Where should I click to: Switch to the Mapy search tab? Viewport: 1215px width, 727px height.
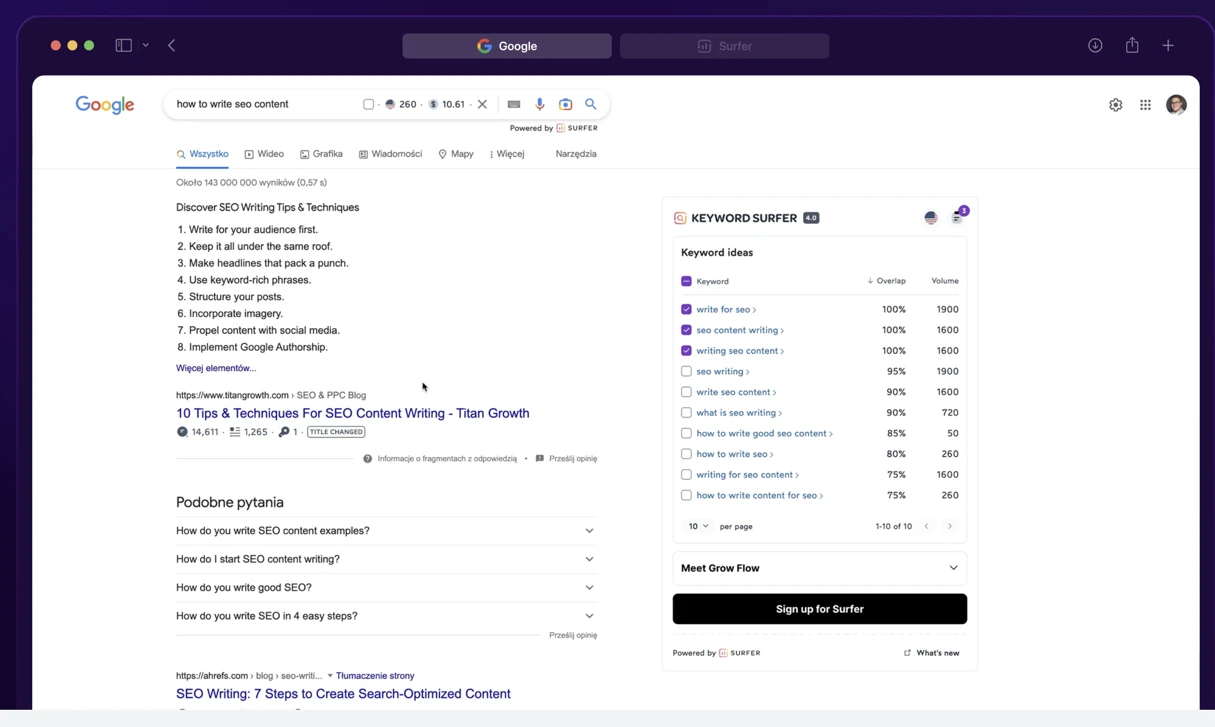(x=456, y=154)
